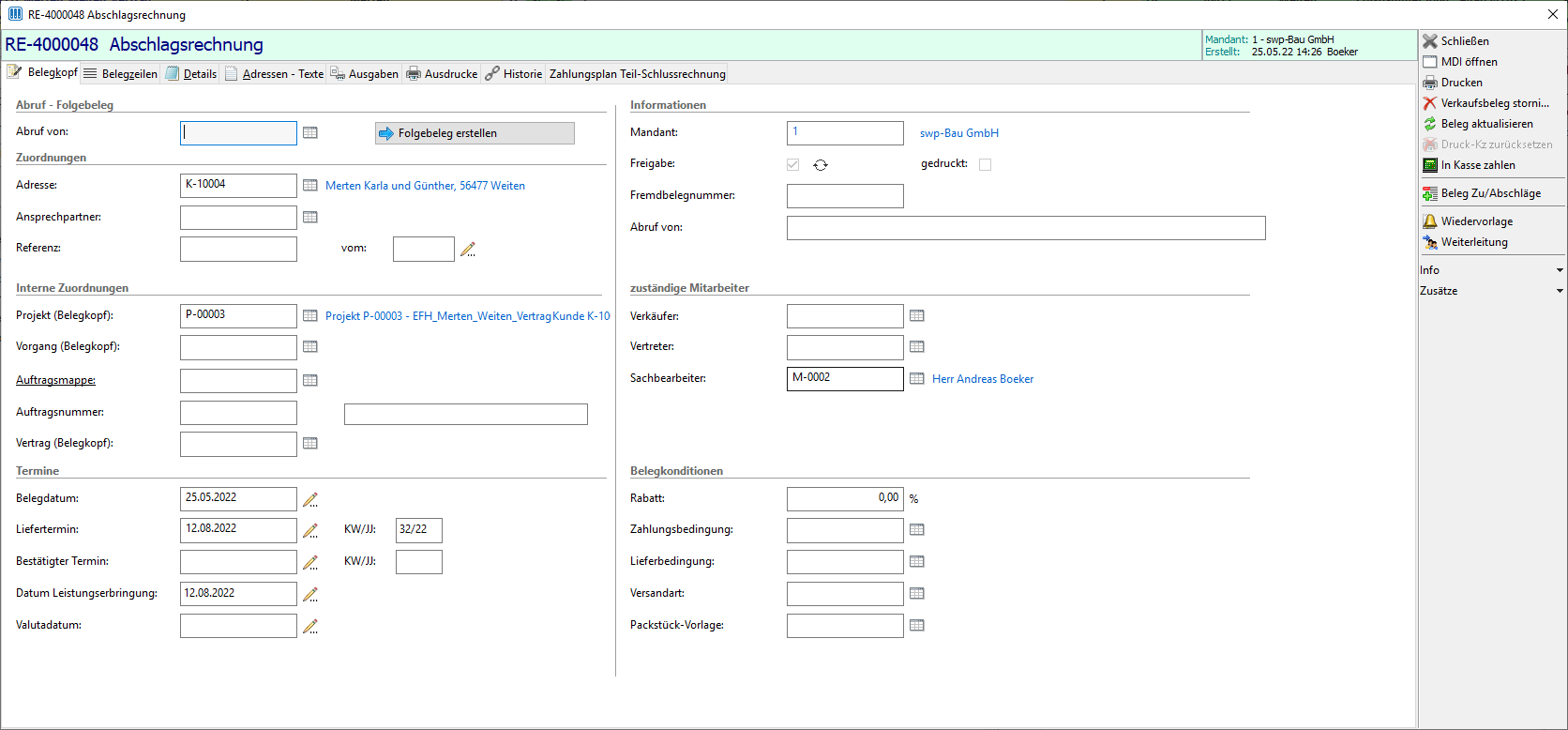Switch to the Belegkopf tab

(x=42, y=72)
